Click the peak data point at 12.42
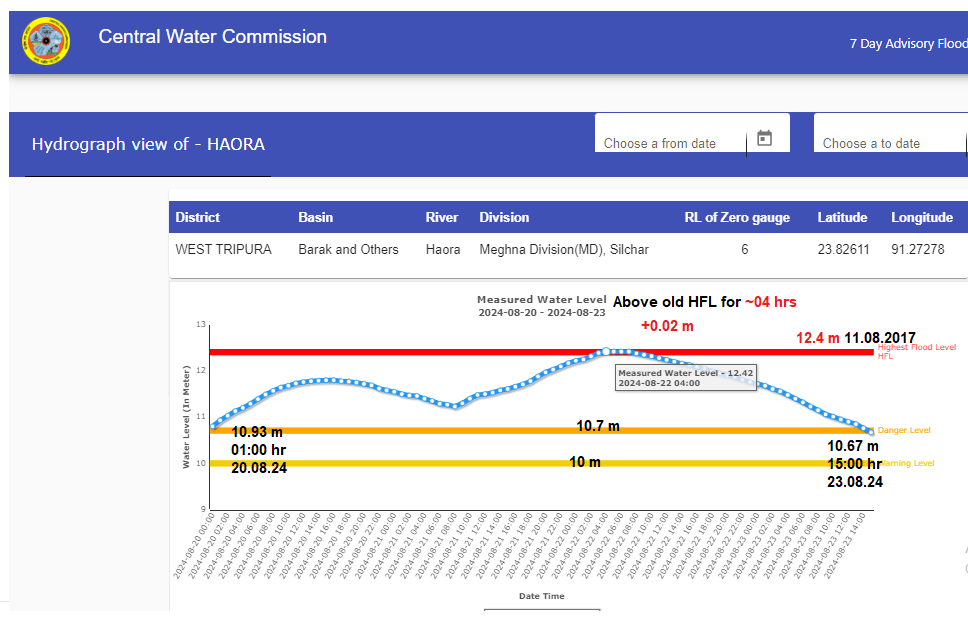Screen dimensions: 968x626 (606, 351)
